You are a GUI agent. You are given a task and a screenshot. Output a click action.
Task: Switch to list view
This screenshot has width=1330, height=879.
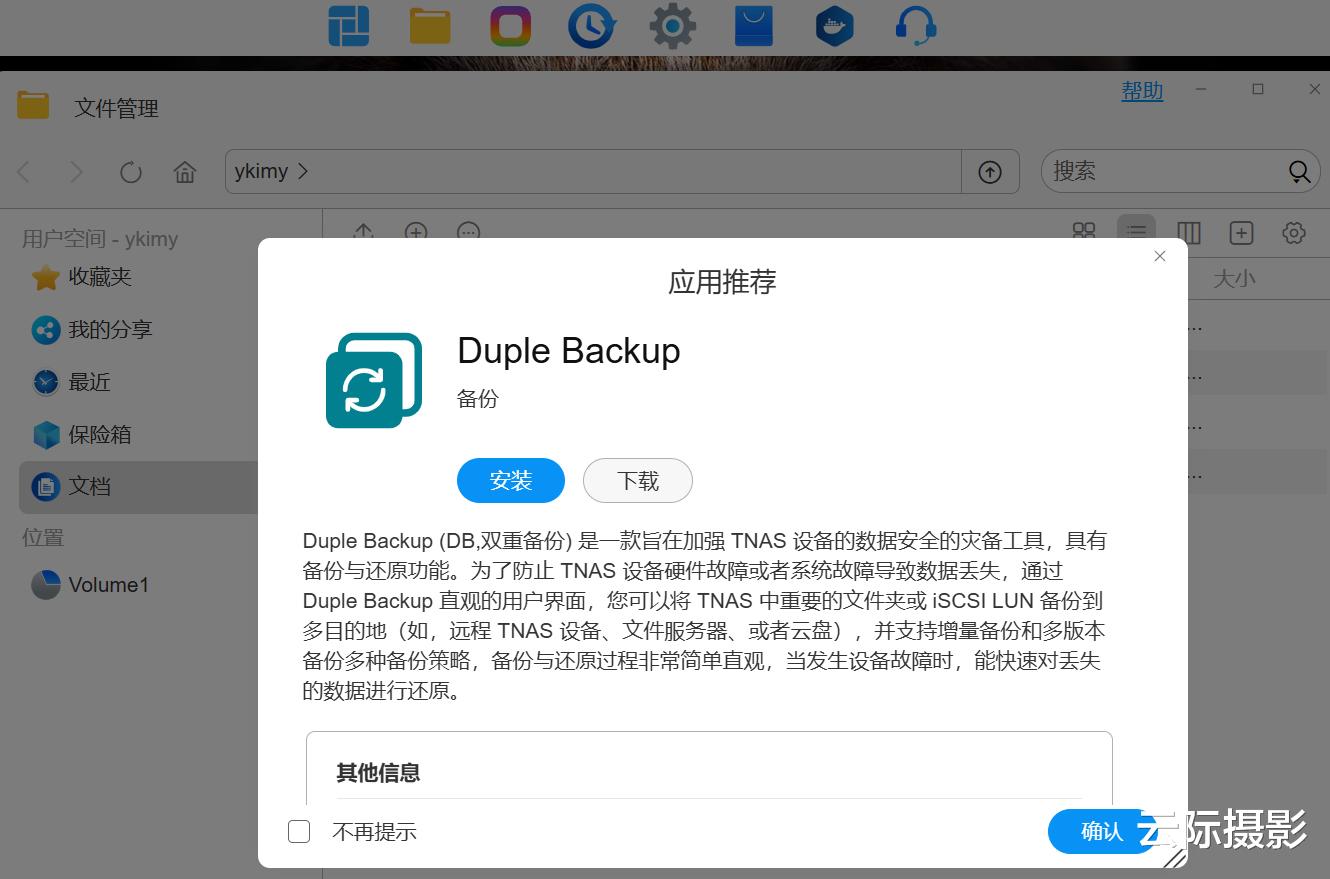click(1136, 233)
